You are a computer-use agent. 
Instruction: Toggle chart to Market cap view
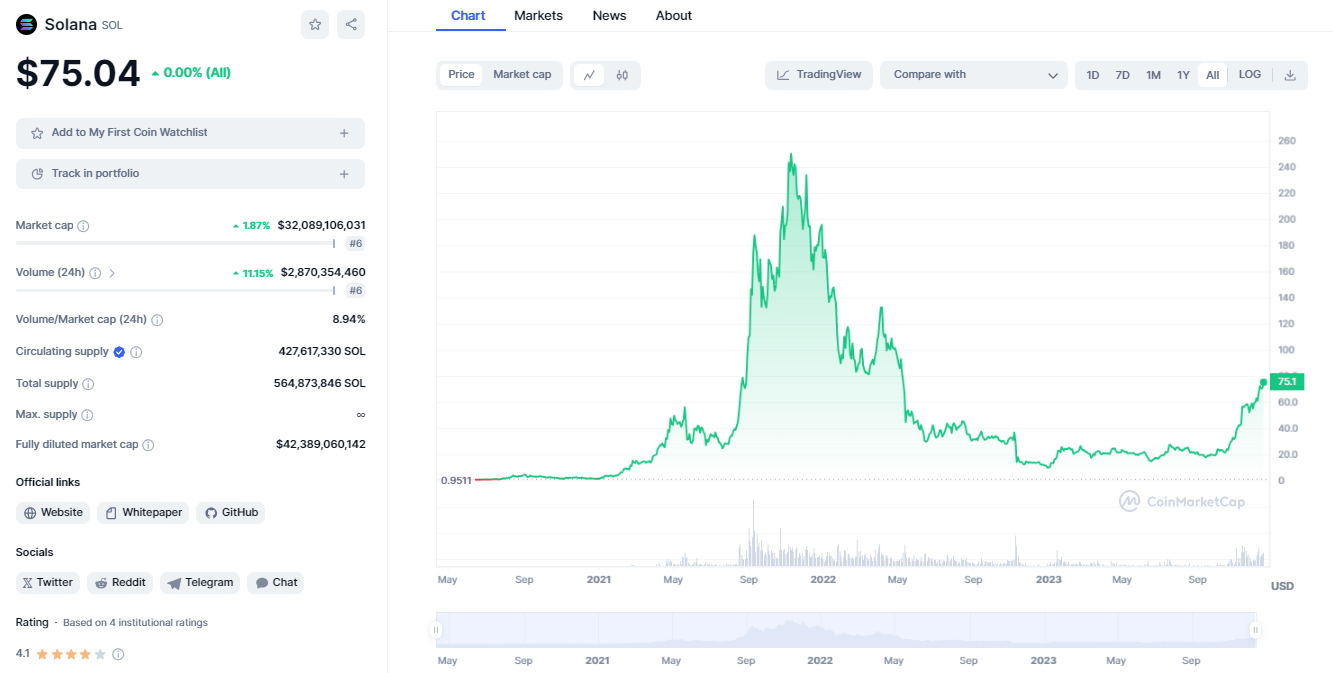click(x=522, y=75)
